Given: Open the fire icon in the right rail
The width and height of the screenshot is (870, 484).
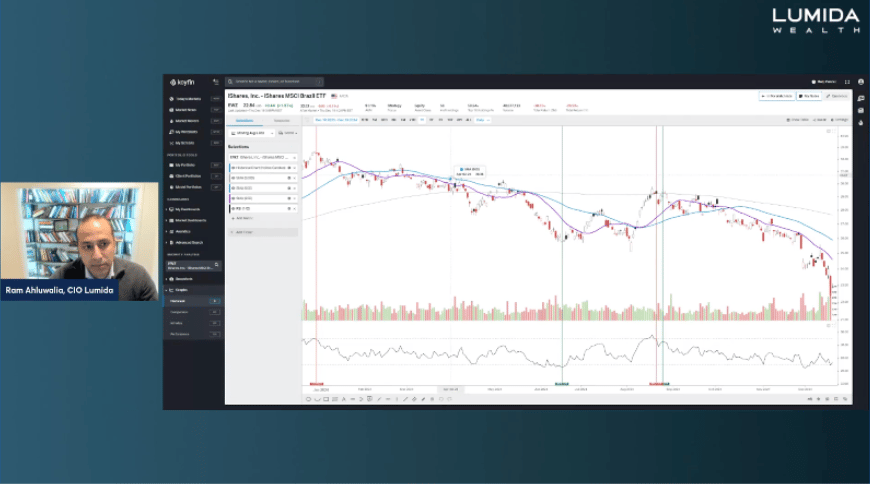Looking at the screenshot, I should [861, 123].
